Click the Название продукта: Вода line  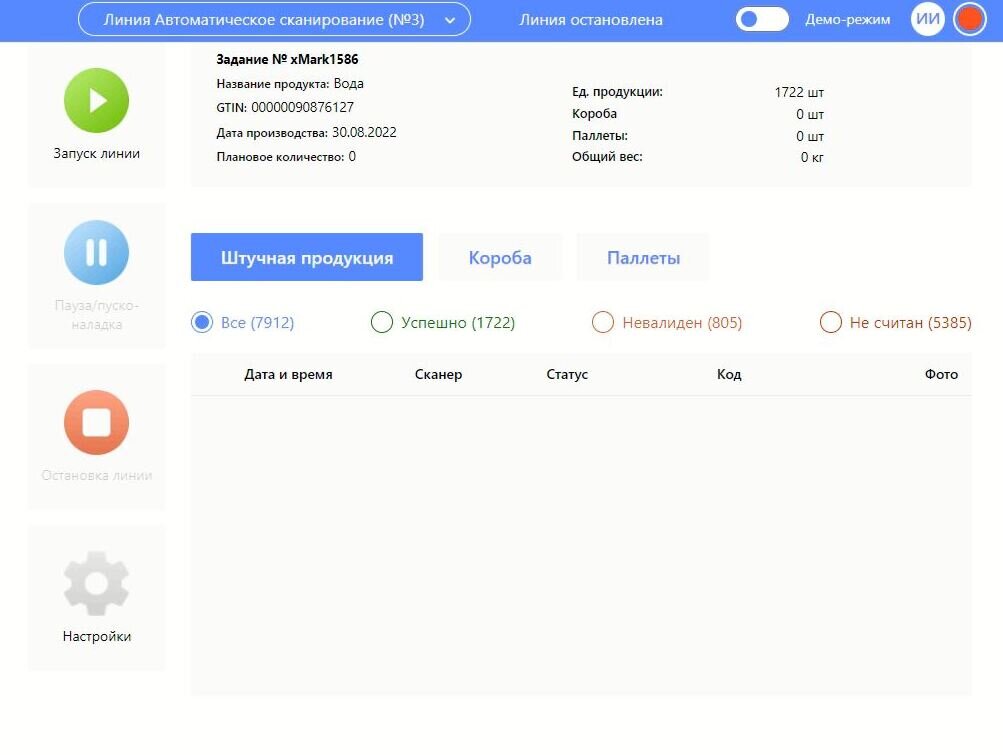click(290, 84)
